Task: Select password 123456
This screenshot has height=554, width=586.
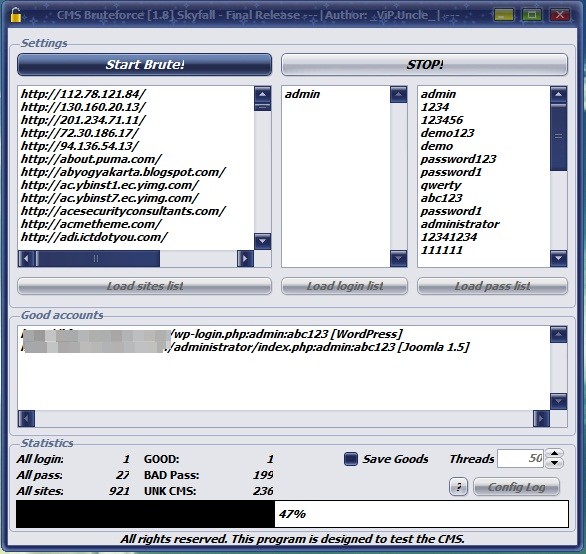Action: pos(442,120)
